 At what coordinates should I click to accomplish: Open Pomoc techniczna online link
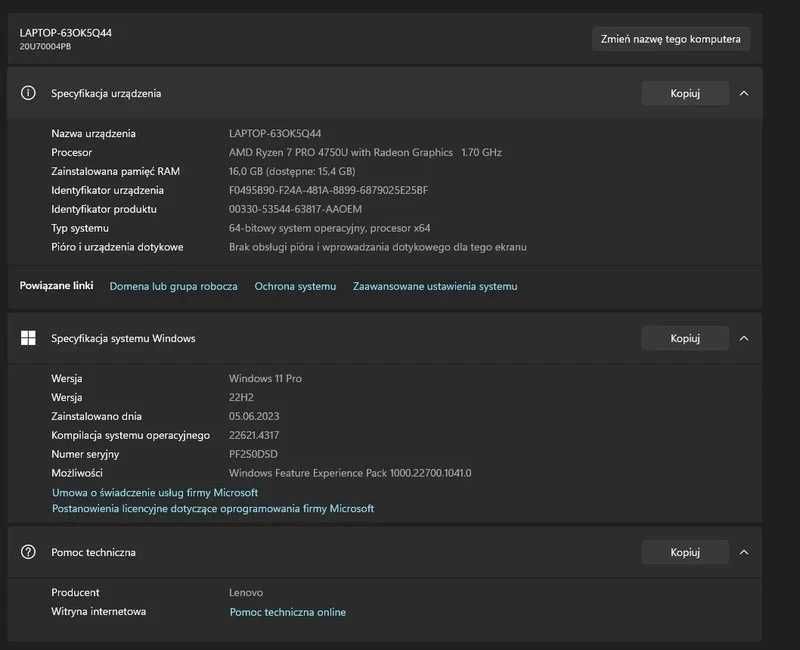pos(287,612)
